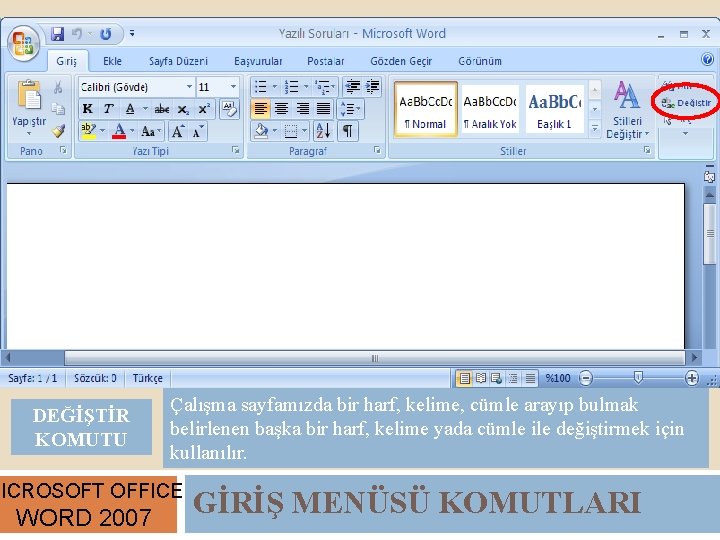Image resolution: width=720 pixels, height=540 pixels.
Task: Open the Calibri font name dropdown
Action: pos(189,87)
